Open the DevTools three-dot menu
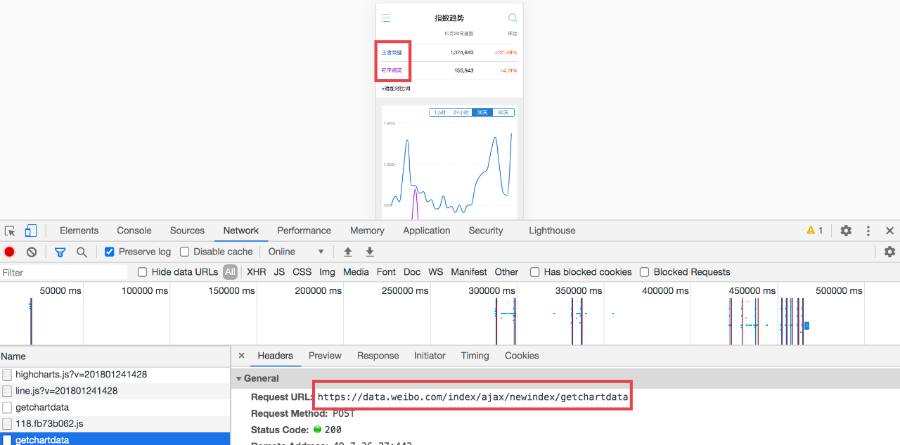 (x=868, y=231)
